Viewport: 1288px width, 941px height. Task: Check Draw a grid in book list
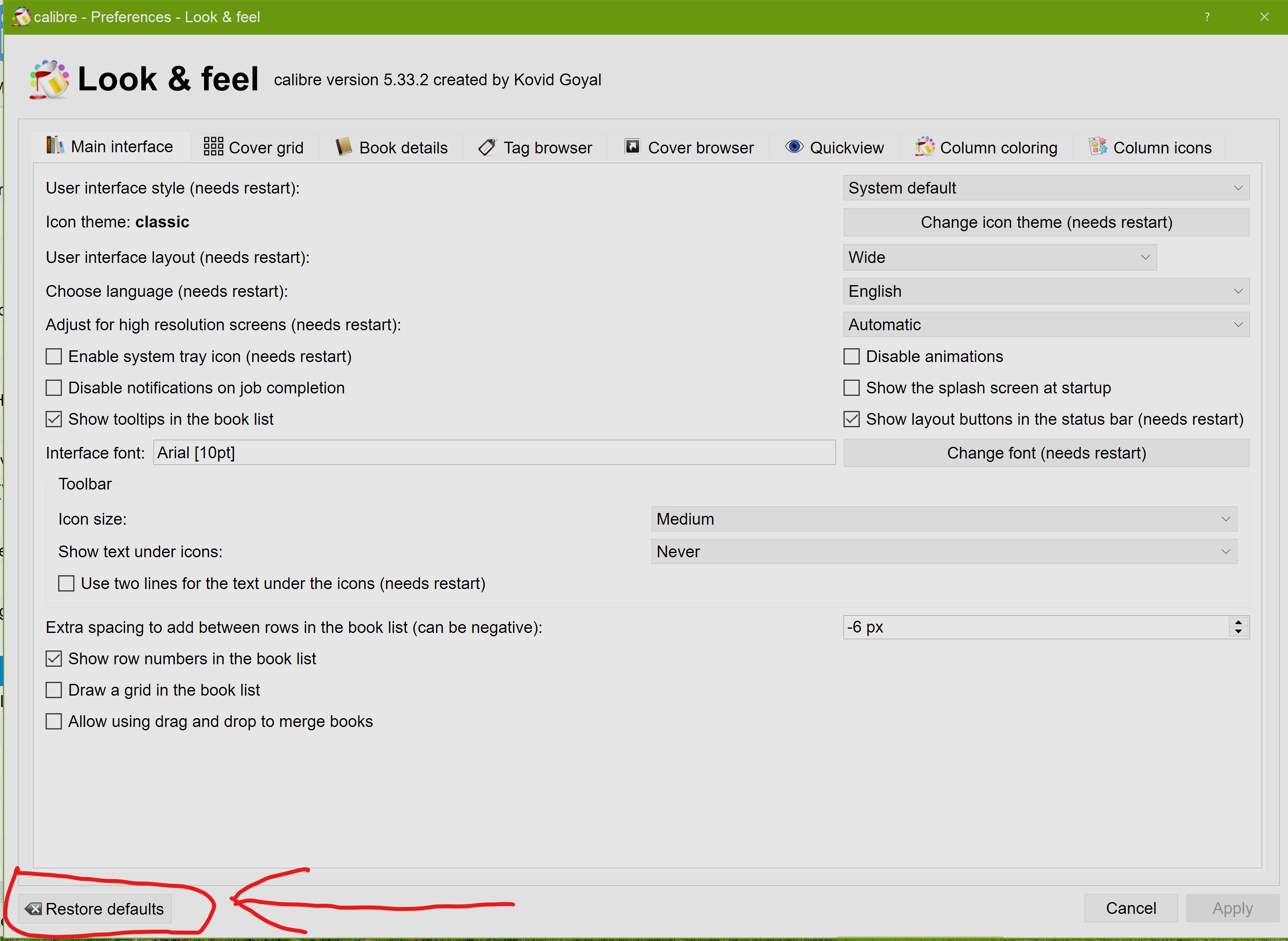pos(54,690)
